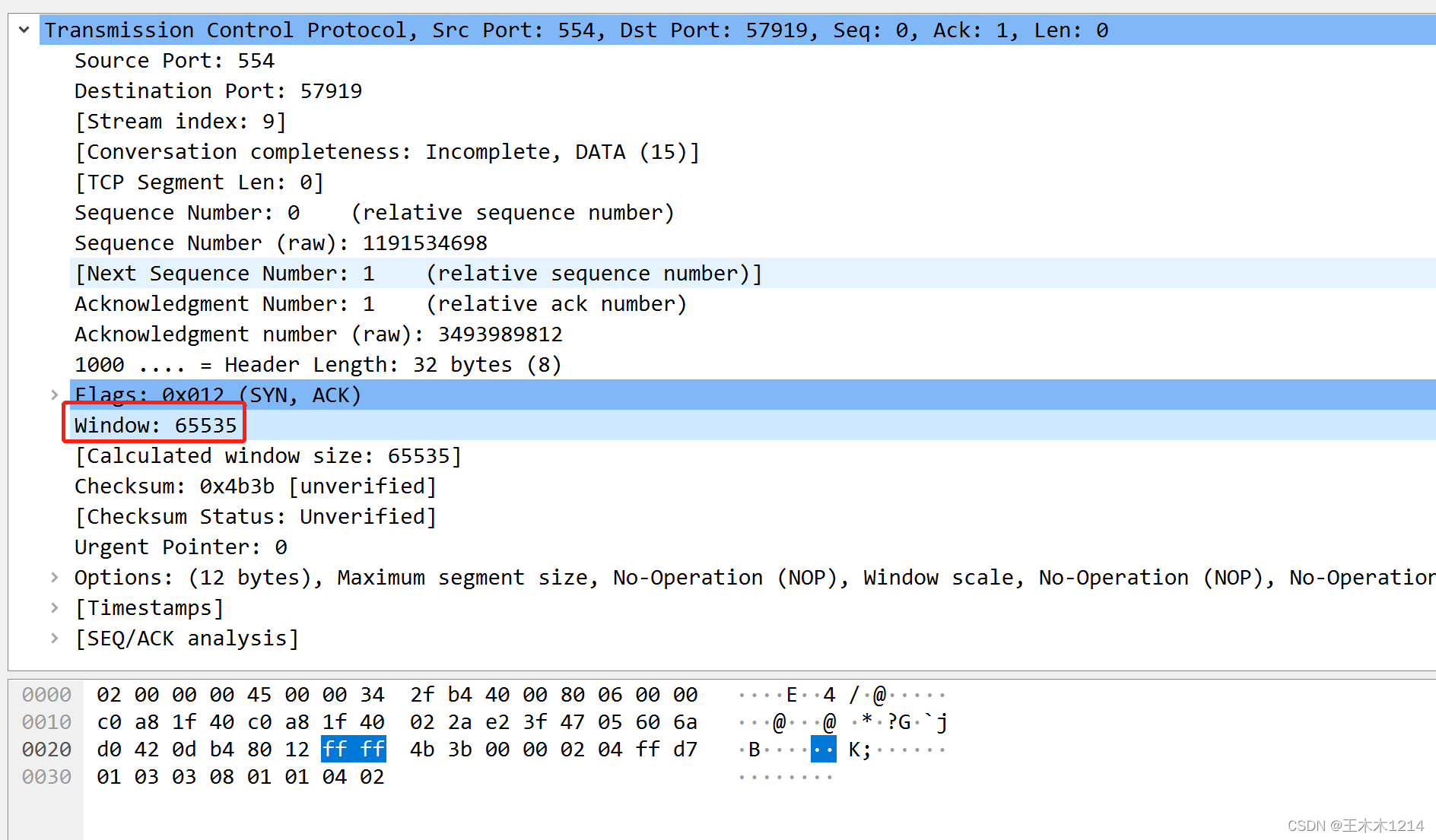Click the 'c0 a8 1f 40' bytes at row 0010 start
This screenshot has width=1436, height=840.
[x=166, y=721]
